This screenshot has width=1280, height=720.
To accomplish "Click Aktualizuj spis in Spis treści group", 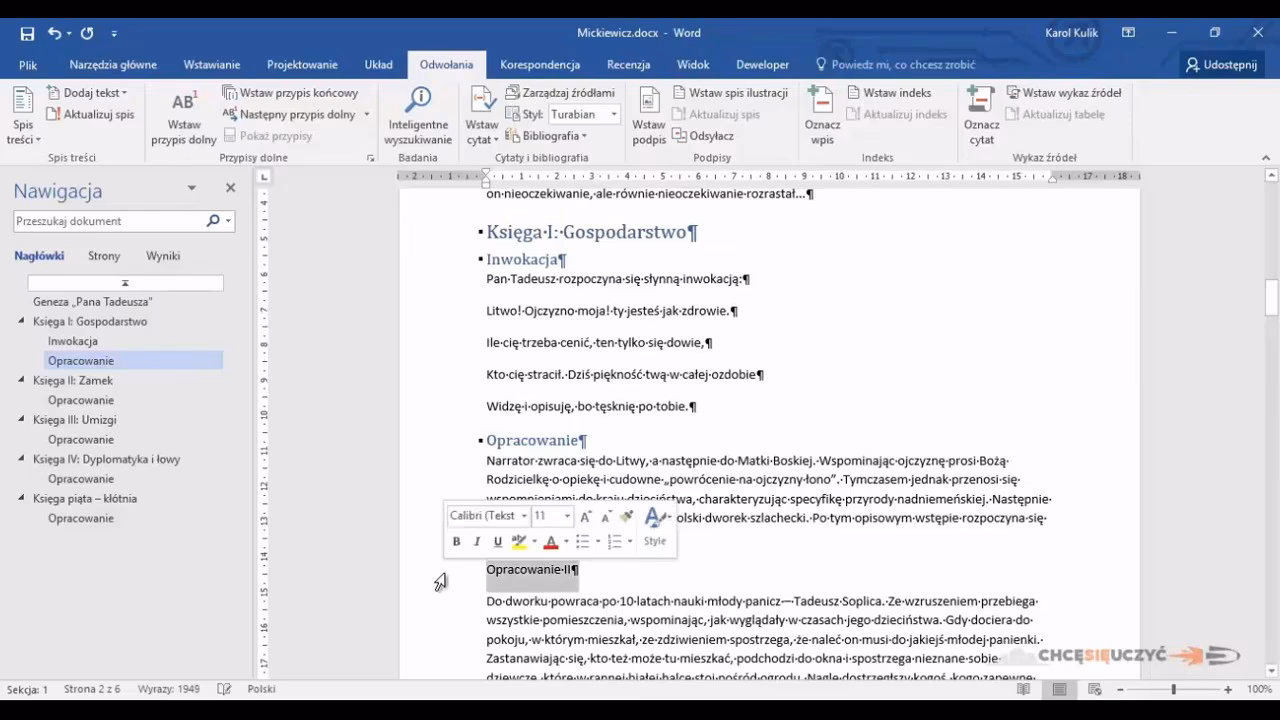I will pyautogui.click(x=90, y=114).
